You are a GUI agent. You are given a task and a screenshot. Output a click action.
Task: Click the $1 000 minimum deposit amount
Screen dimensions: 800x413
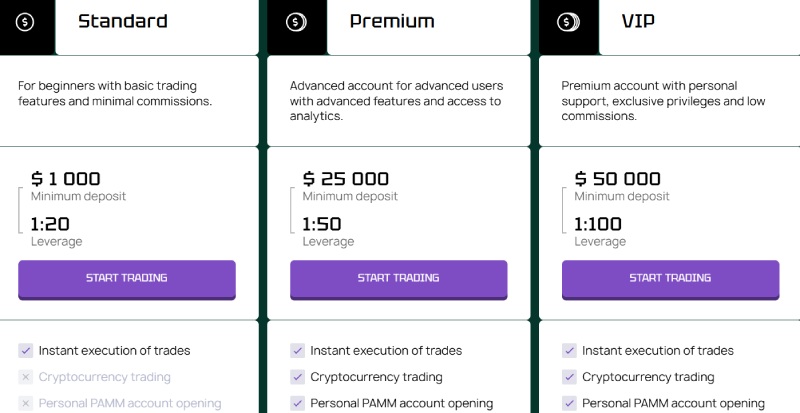click(x=66, y=179)
